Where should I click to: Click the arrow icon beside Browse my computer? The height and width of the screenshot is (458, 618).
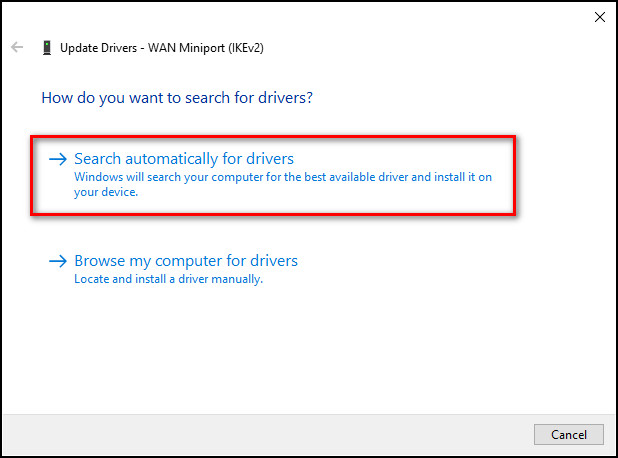click(x=58, y=261)
